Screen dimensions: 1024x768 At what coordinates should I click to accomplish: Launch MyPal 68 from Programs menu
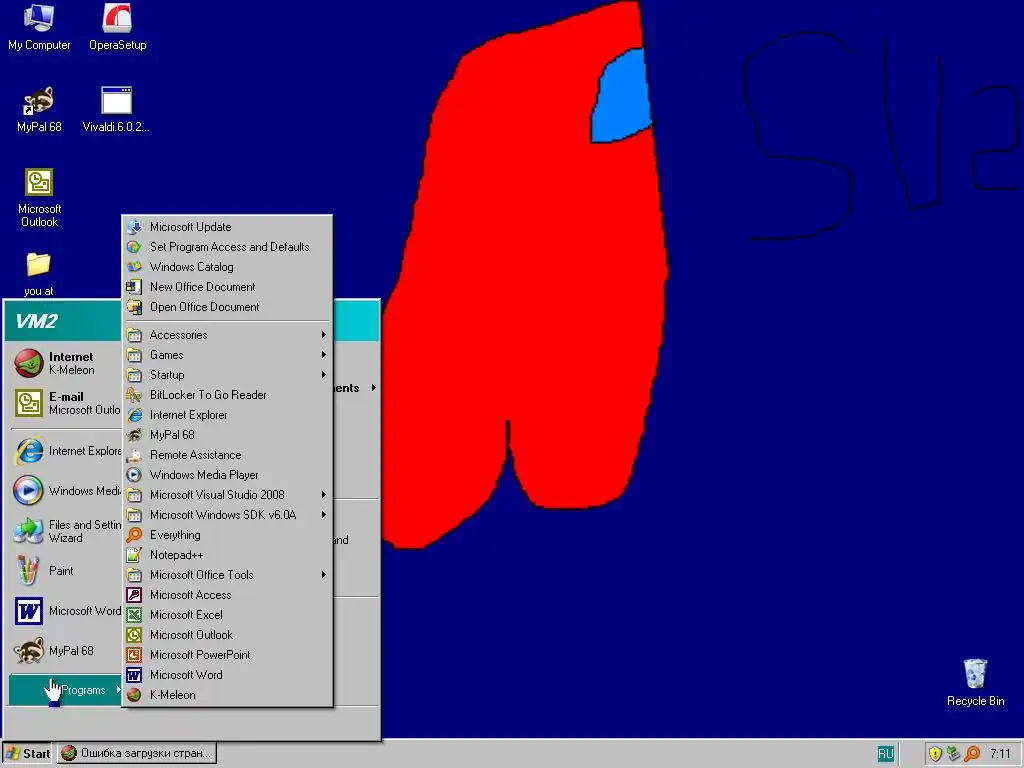click(228, 435)
